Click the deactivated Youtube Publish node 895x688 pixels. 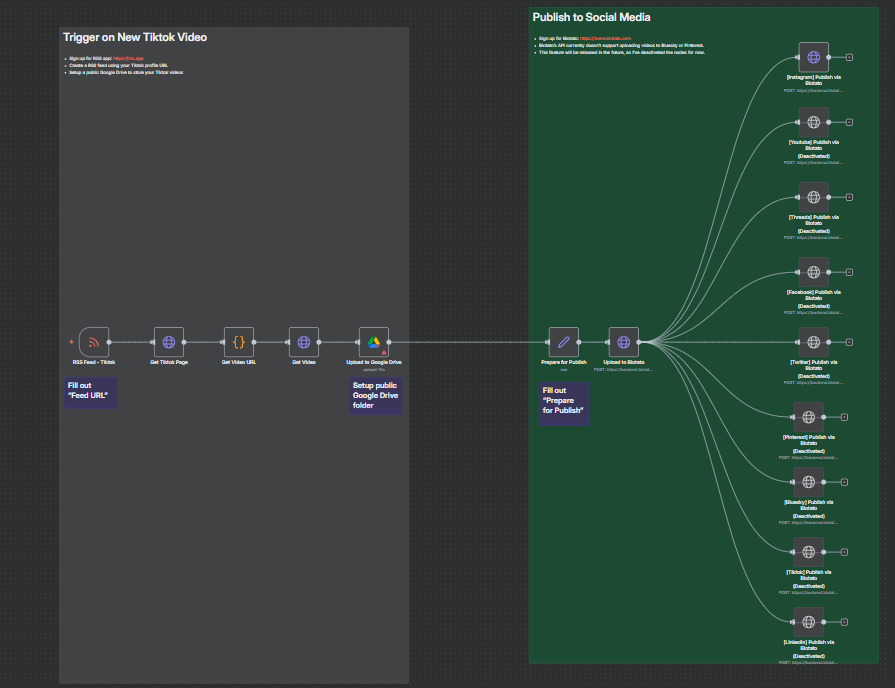tap(814, 122)
